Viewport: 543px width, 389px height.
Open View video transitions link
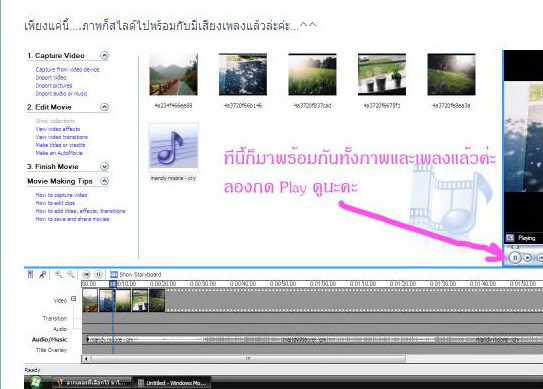click(x=62, y=137)
